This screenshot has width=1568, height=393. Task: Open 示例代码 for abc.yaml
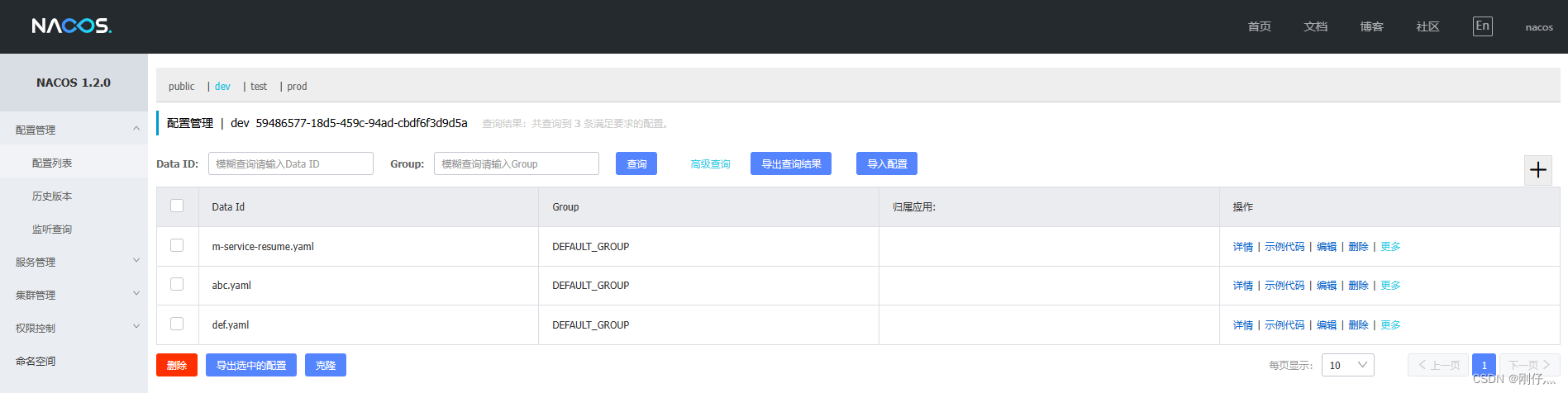click(x=1284, y=286)
